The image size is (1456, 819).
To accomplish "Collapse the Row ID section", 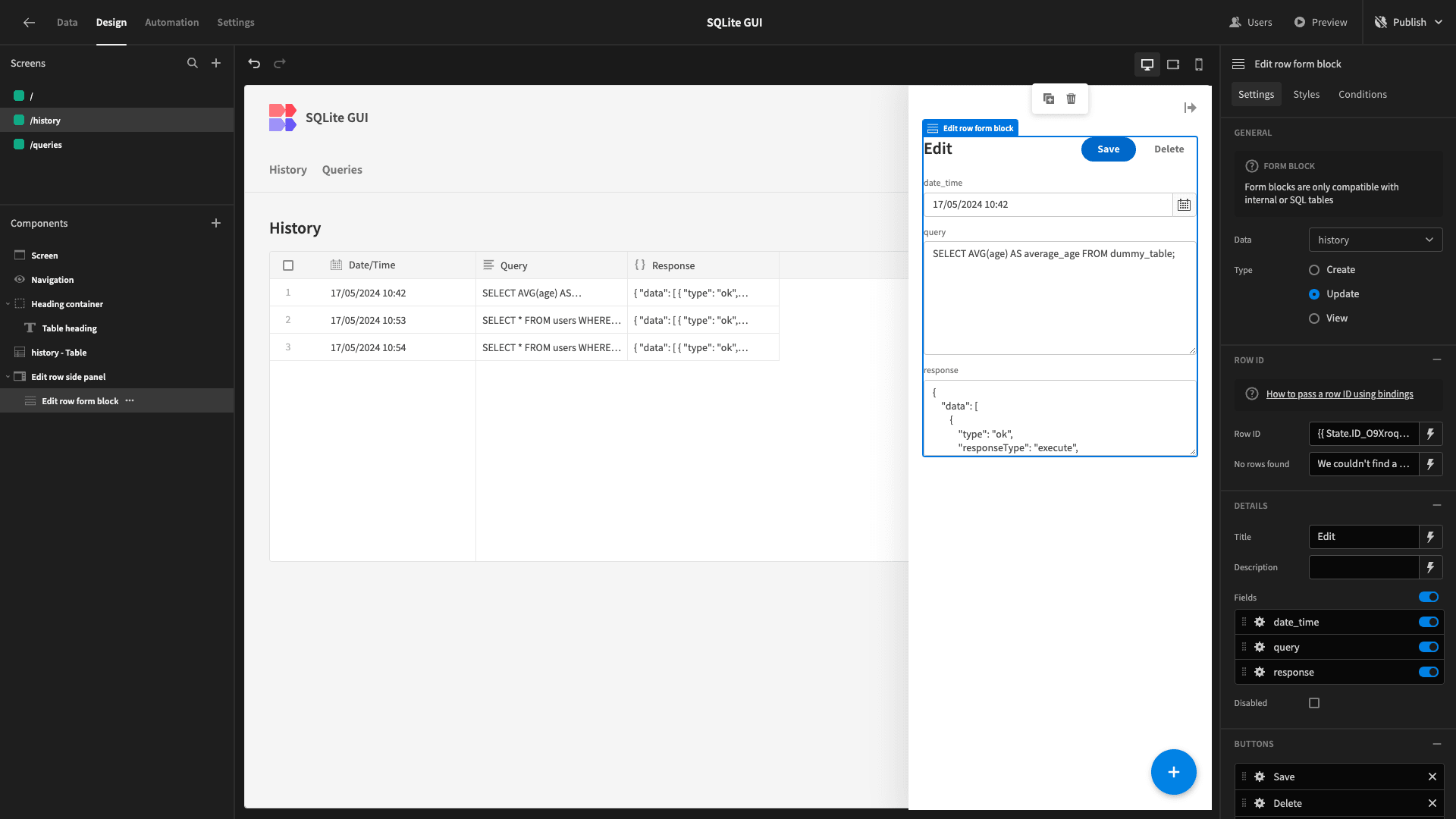I will click(x=1437, y=360).
